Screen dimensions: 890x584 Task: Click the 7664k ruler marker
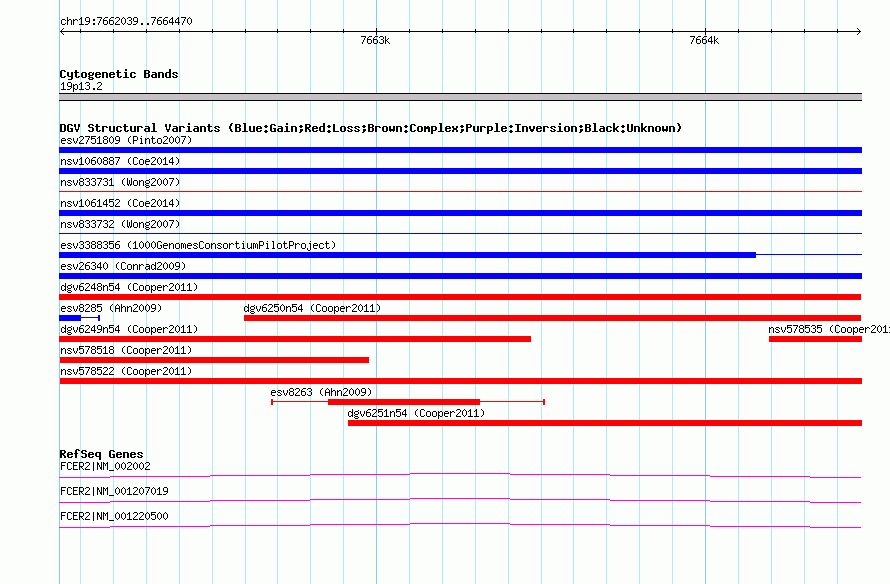coord(704,40)
